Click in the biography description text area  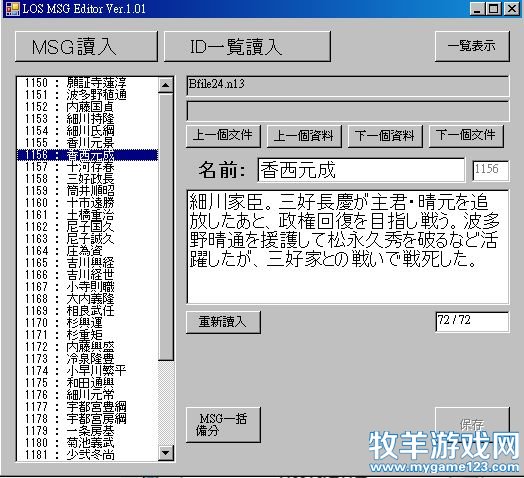tap(348, 247)
